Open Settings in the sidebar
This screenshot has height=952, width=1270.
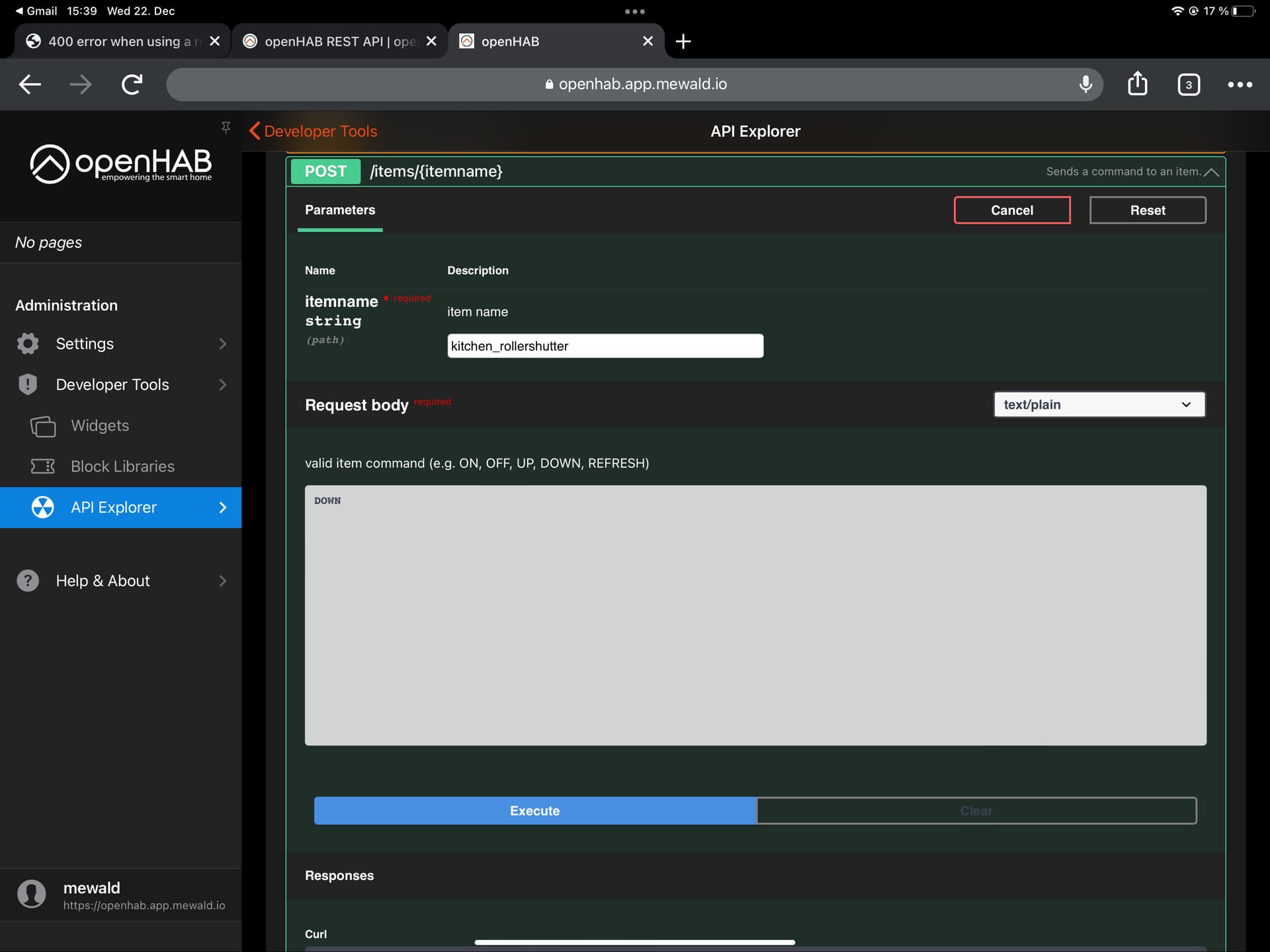tap(121, 343)
